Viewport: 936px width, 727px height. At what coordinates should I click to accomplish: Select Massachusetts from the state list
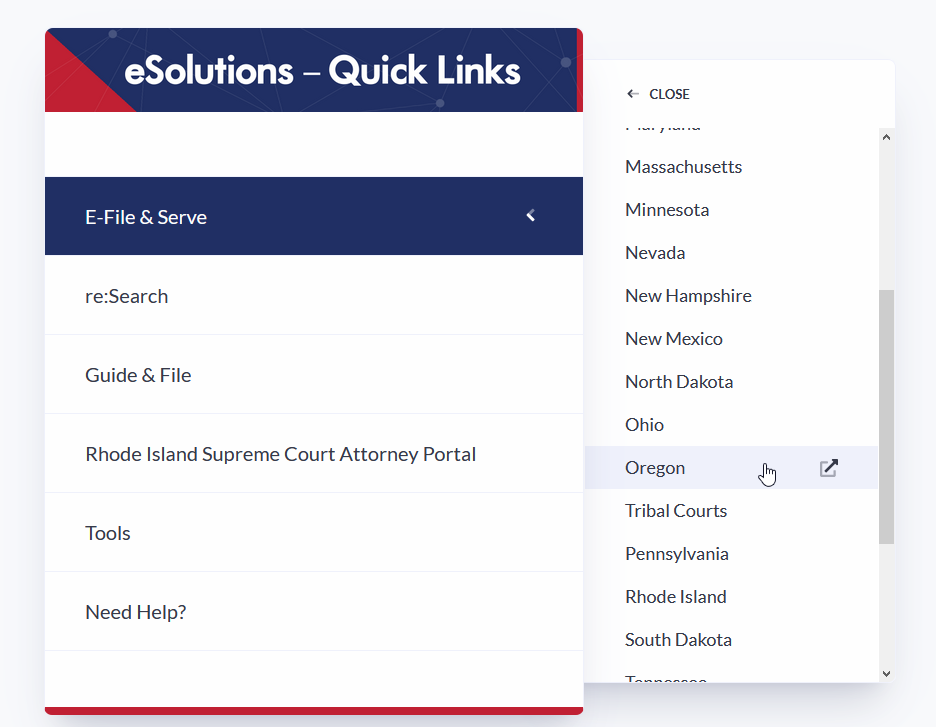684,166
